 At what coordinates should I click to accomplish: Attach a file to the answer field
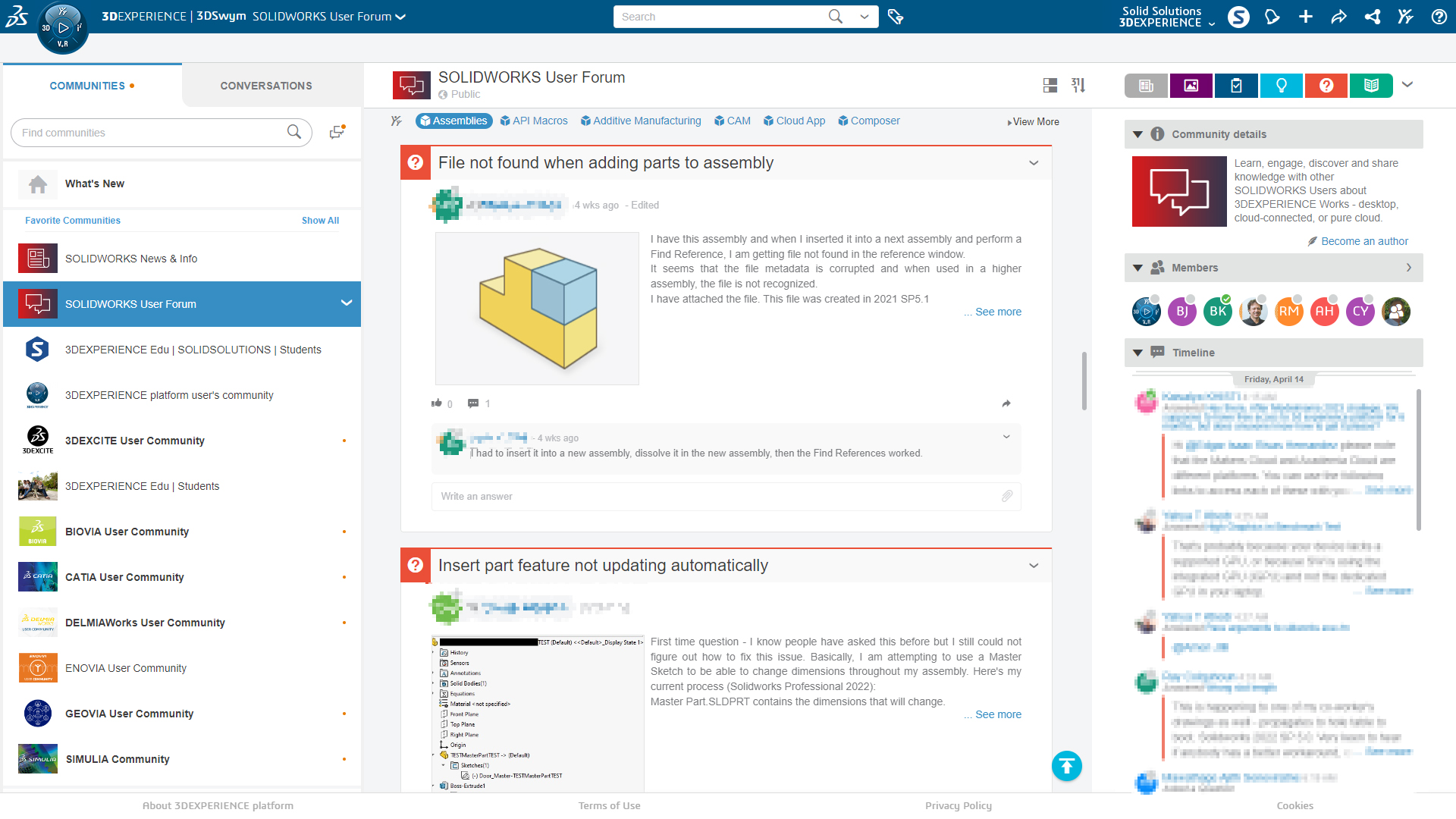1007,497
